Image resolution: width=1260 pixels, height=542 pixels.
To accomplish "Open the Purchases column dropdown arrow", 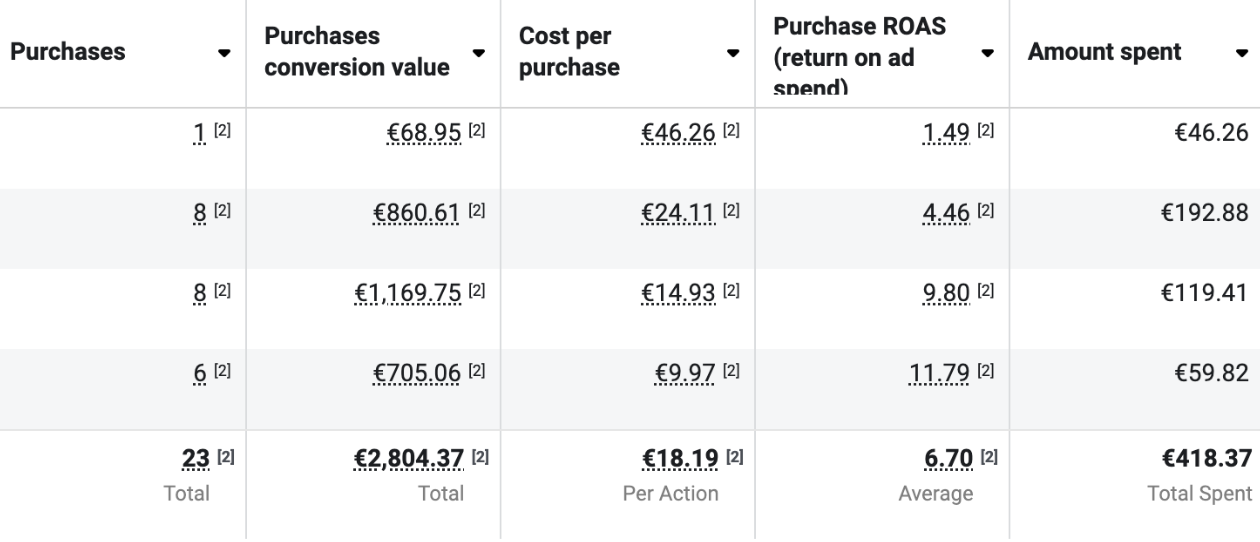I will [x=222, y=53].
